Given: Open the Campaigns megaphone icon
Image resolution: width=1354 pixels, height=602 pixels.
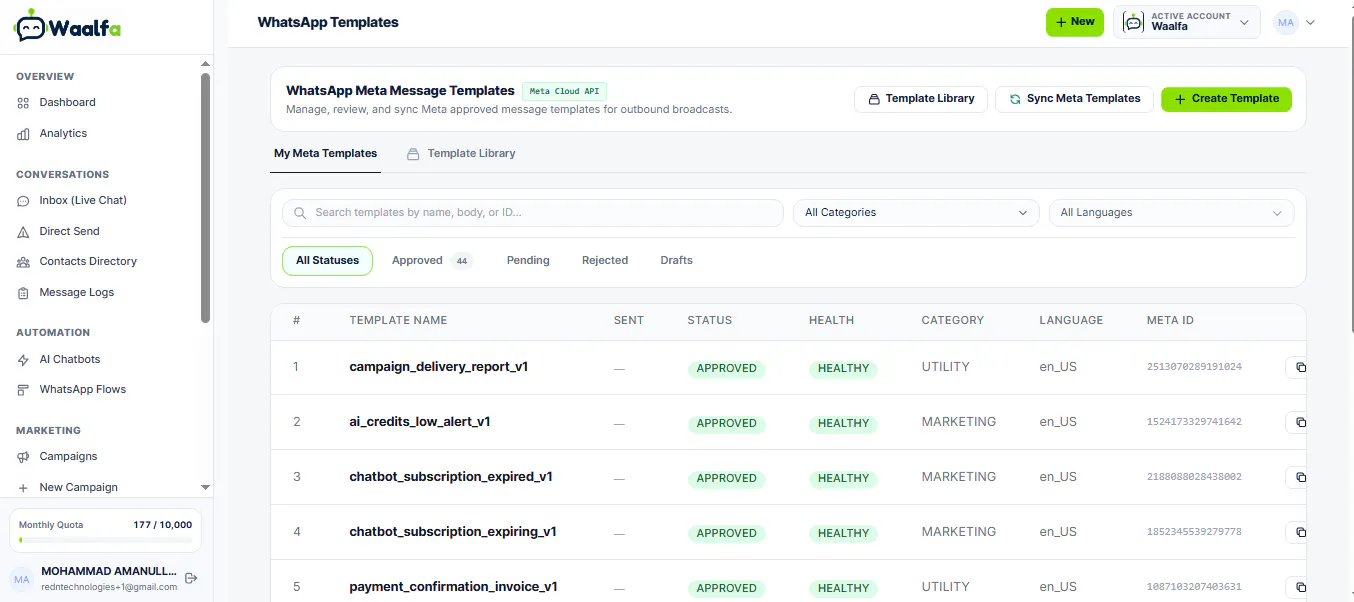Looking at the screenshot, I should point(23,457).
